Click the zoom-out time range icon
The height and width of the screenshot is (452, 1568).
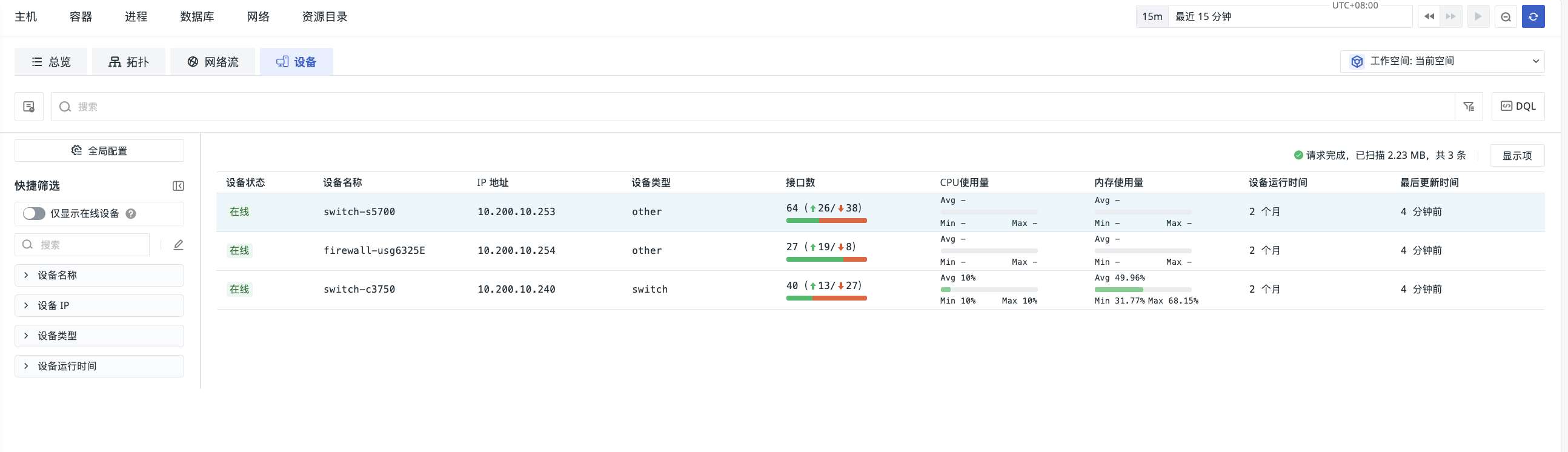(x=1506, y=16)
